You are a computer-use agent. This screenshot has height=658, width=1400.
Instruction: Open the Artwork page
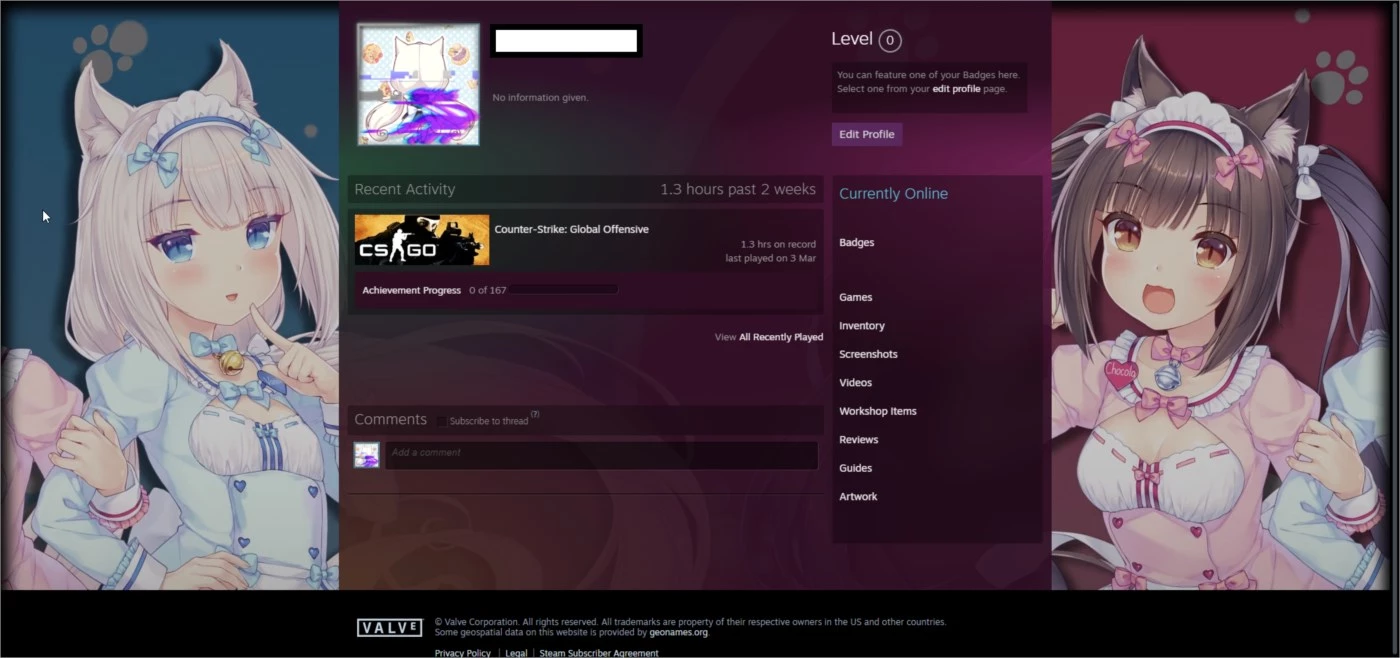point(858,497)
